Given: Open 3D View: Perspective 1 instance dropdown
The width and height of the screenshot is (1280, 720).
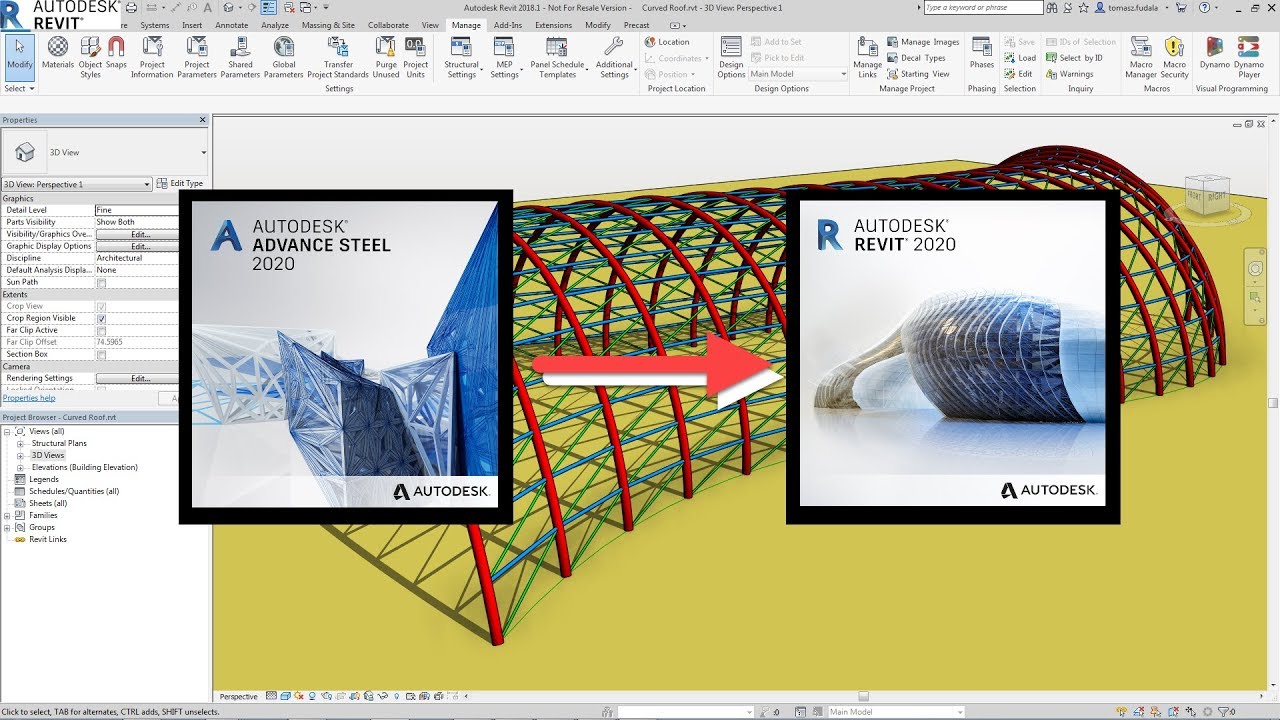Looking at the screenshot, I should coord(77,184).
